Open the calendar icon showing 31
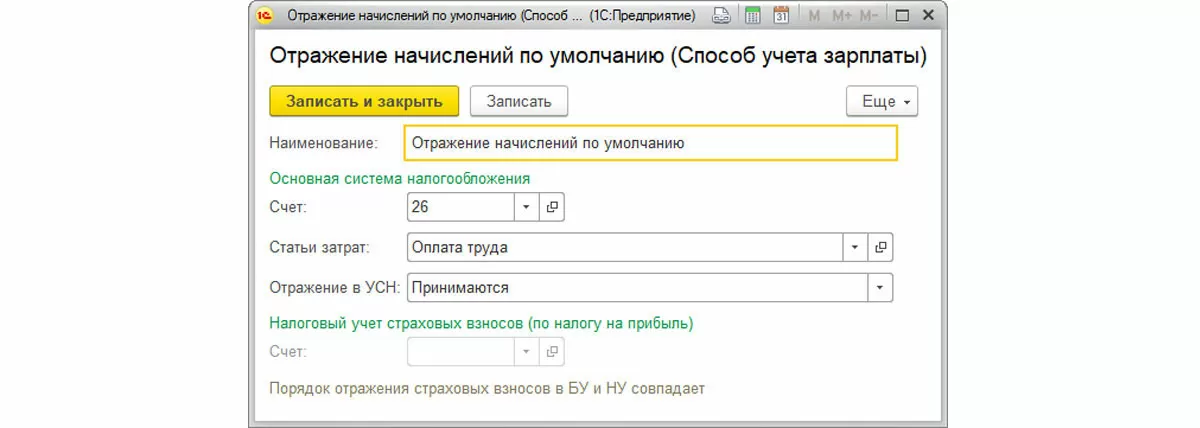Image resolution: width=1200 pixels, height=428 pixels. pyautogui.click(x=782, y=16)
